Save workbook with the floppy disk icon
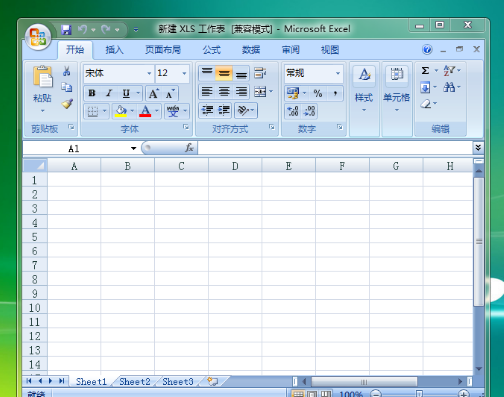This screenshot has height=397, width=504. 66,30
